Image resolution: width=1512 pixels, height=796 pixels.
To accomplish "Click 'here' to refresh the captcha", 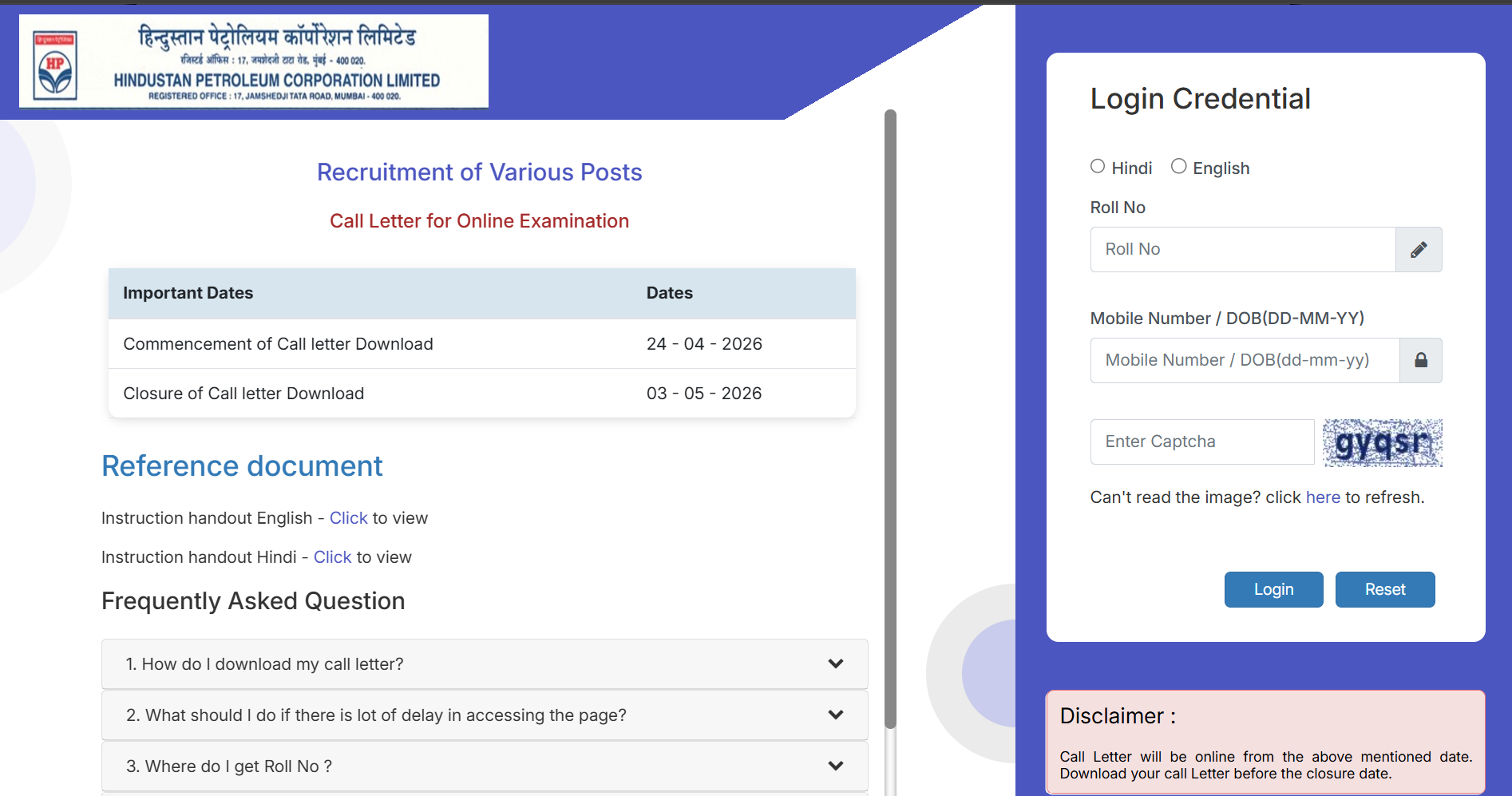I will [1323, 497].
